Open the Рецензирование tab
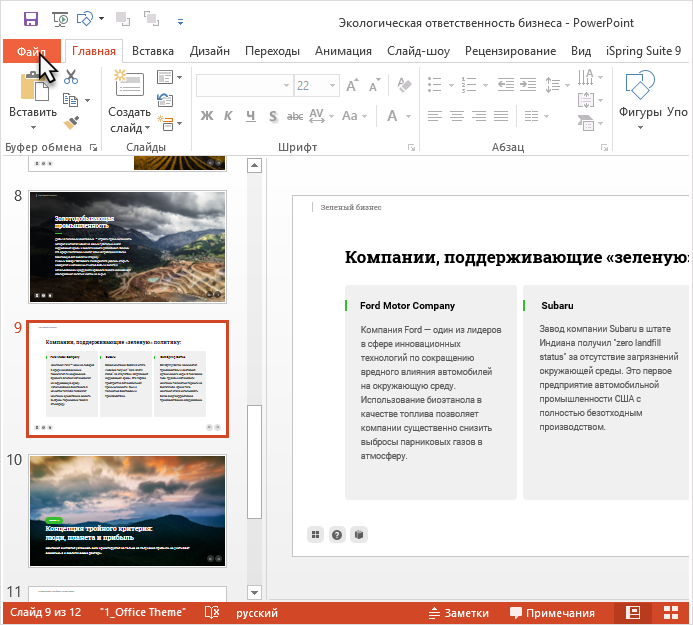The image size is (693, 625). tap(510, 51)
